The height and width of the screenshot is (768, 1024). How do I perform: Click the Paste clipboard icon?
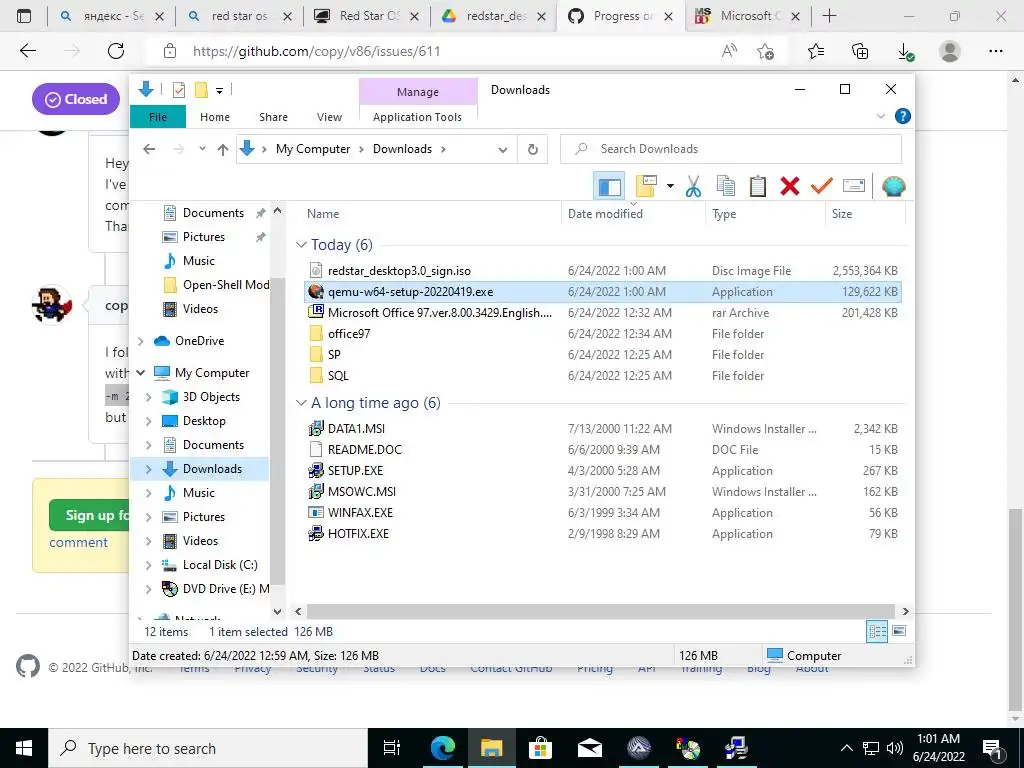(x=758, y=187)
